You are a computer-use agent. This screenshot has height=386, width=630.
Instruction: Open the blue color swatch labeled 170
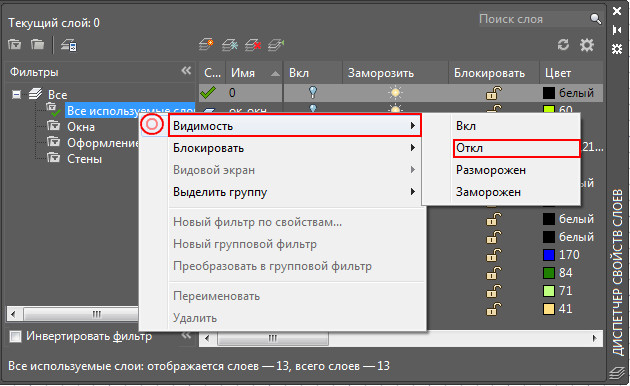[549, 255]
